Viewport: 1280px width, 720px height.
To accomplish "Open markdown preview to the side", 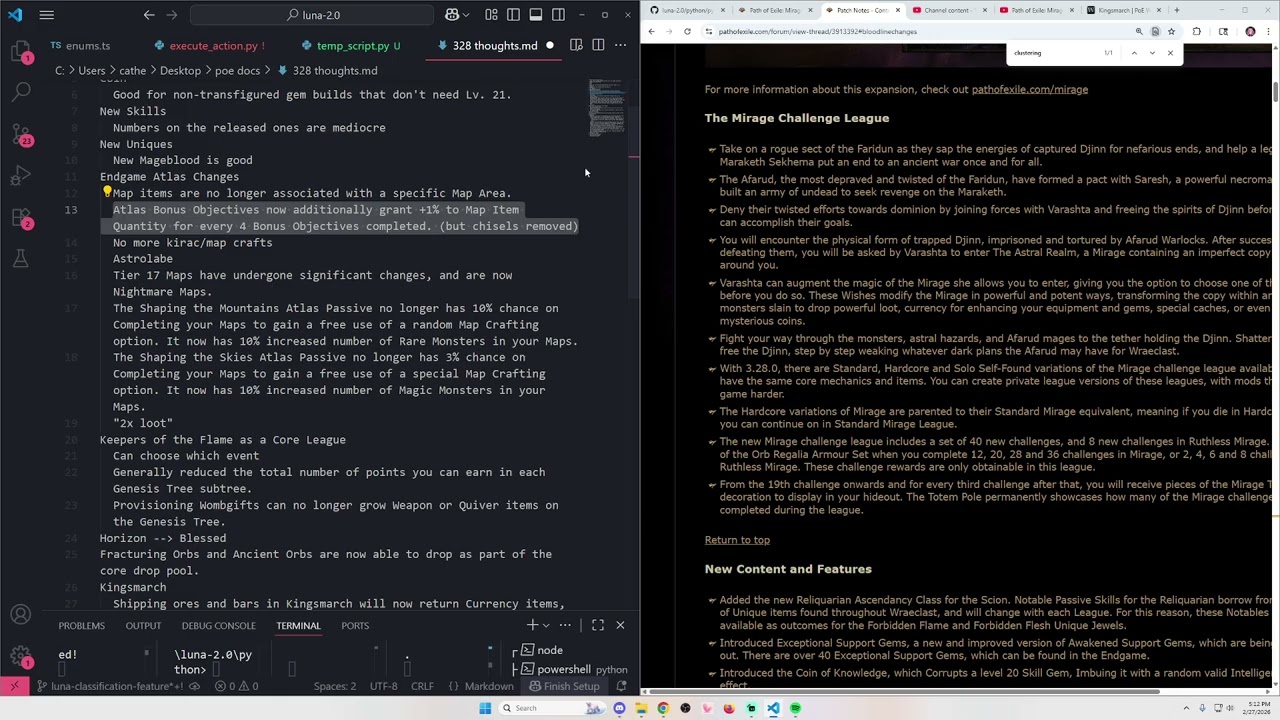I will pos(576,45).
